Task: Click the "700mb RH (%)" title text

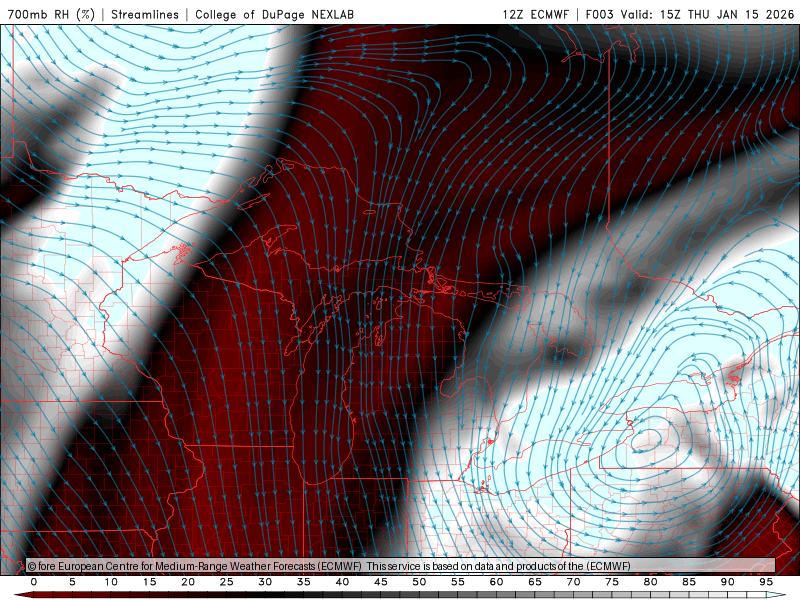Action: pos(51,14)
